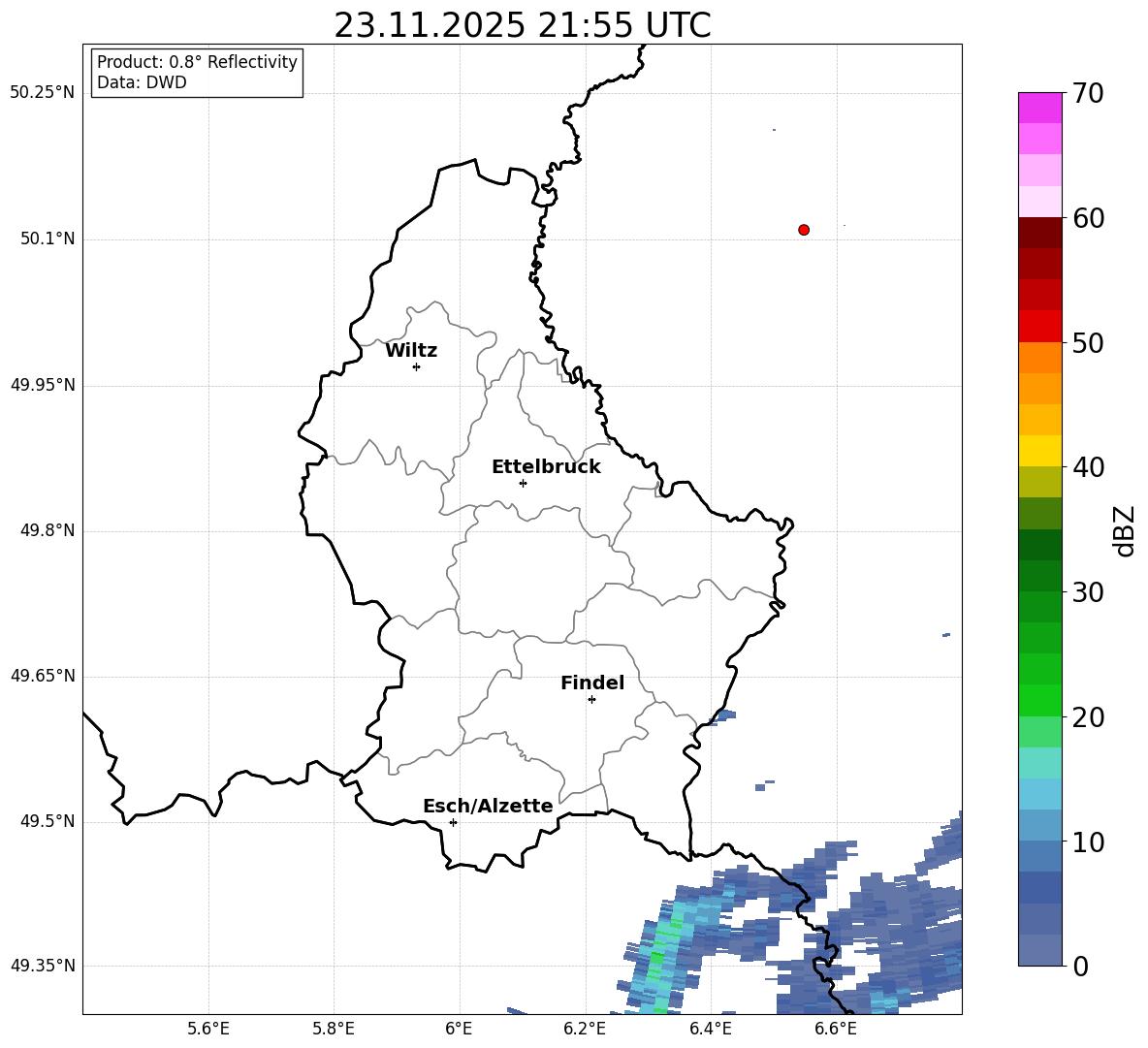Click the Product: 0.8° Reflectivity text
Image resolution: width=1148 pixels, height=1048 pixels.
pos(197,62)
